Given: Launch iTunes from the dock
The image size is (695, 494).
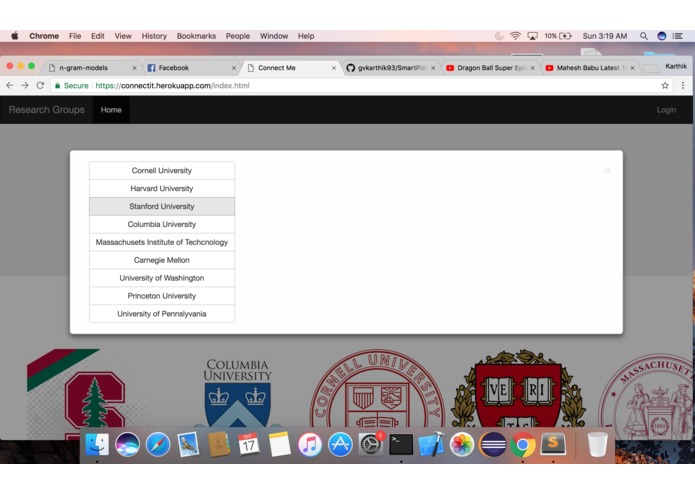Looking at the screenshot, I should point(309,444).
